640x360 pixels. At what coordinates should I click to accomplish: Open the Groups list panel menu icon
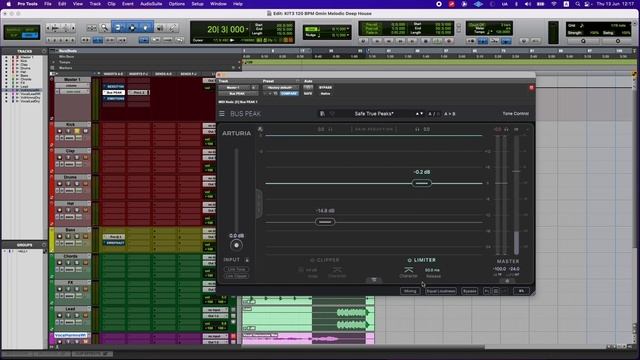tap(44, 245)
